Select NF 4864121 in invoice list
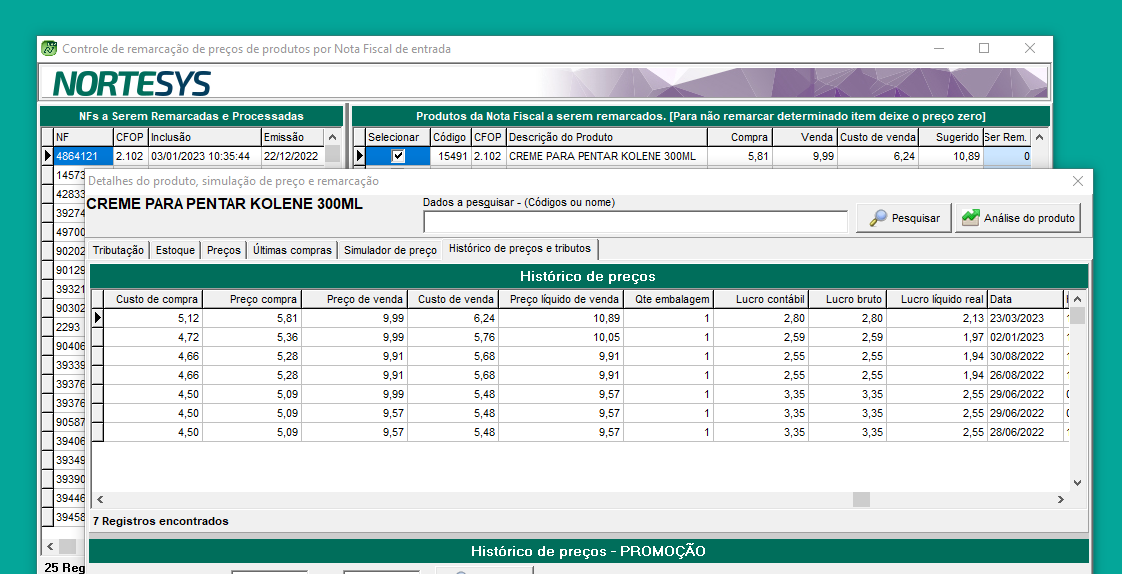The height and width of the screenshot is (574, 1122). (76, 156)
